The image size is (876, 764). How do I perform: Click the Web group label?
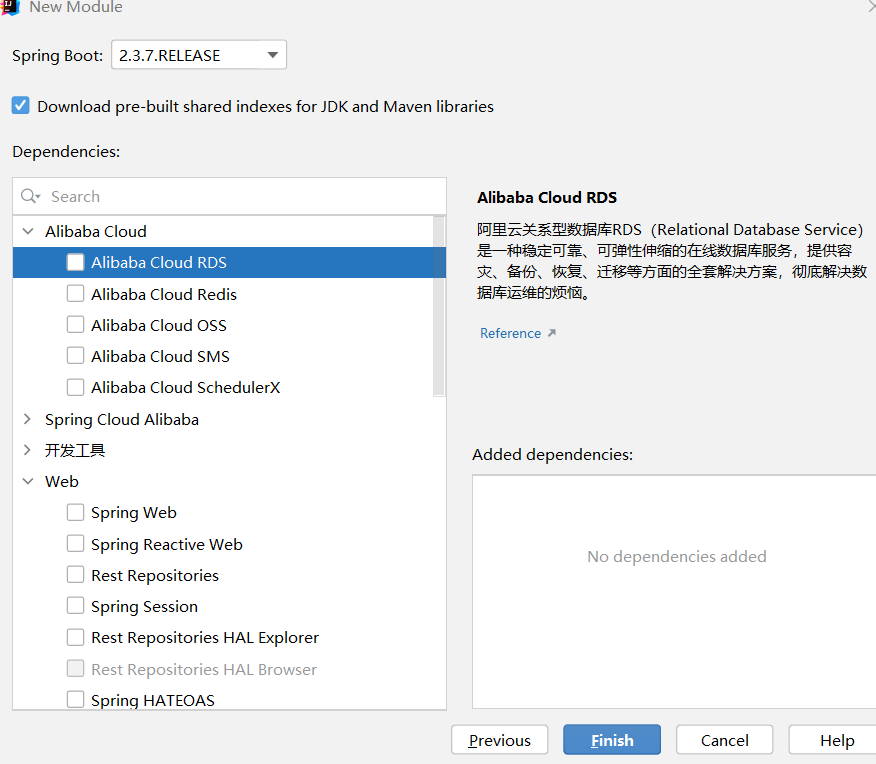point(61,481)
